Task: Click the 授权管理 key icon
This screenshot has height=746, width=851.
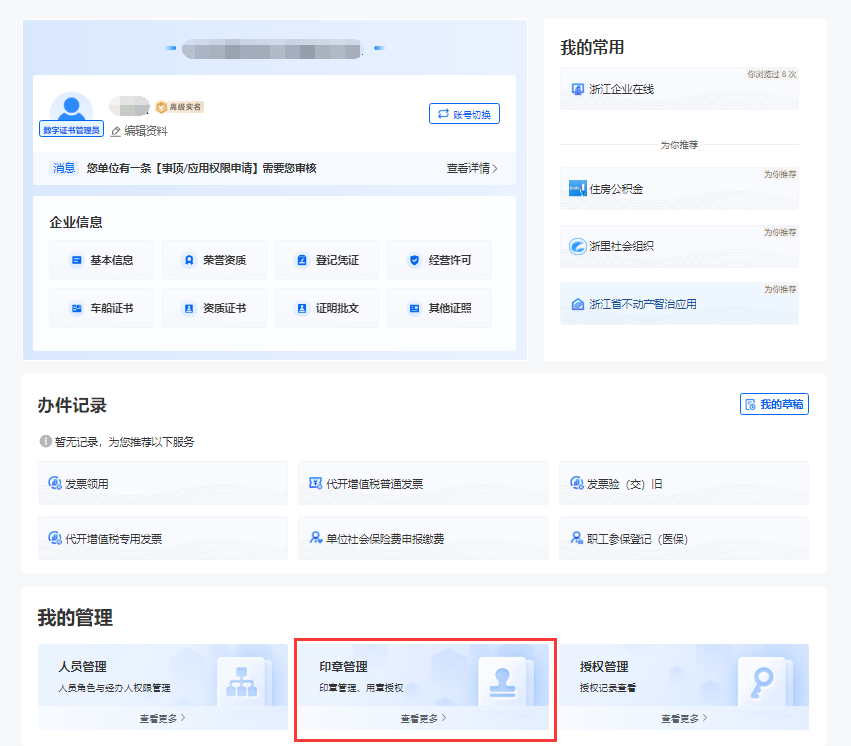Action: [x=762, y=682]
